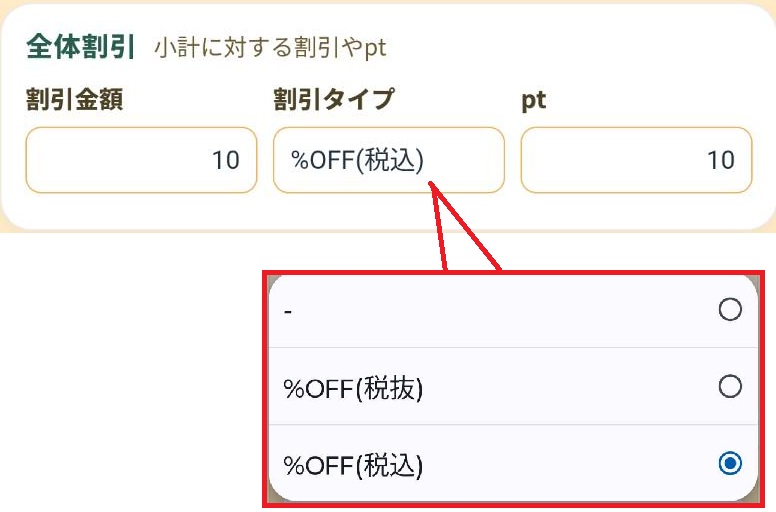776x512 pixels.
Task: Click the value 10 in pt field
Action: point(720,160)
